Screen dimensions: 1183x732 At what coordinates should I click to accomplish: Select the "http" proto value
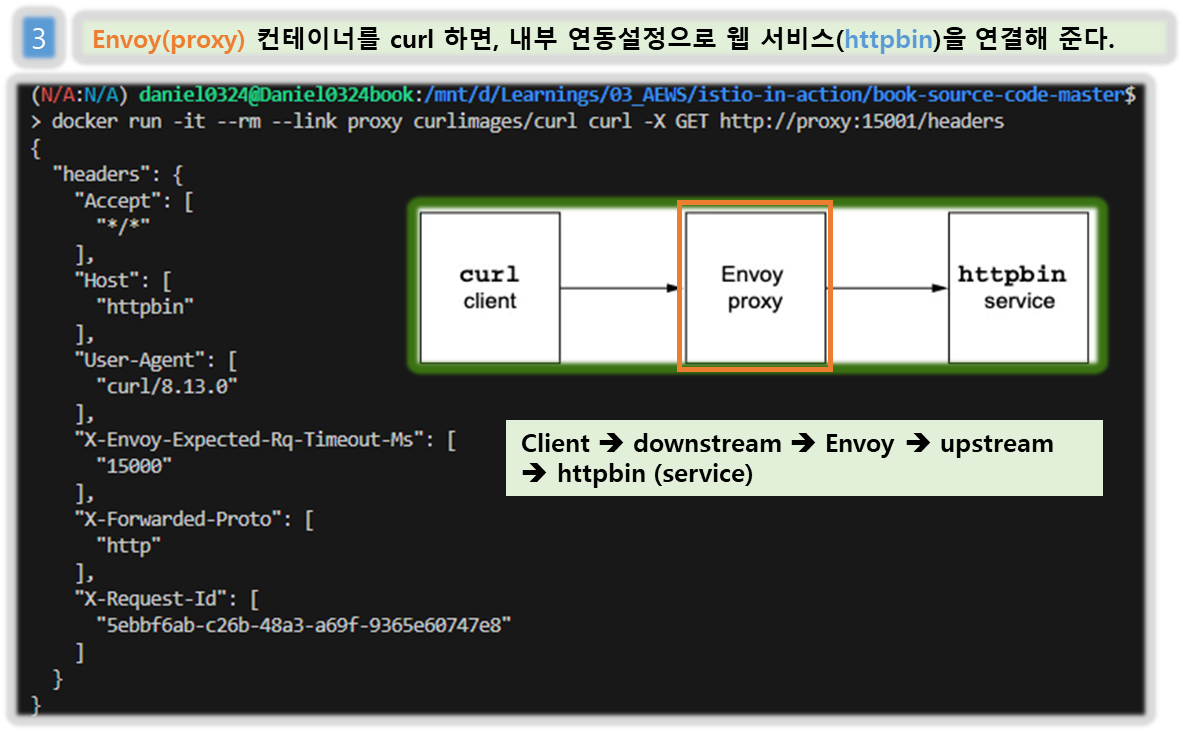coord(129,546)
